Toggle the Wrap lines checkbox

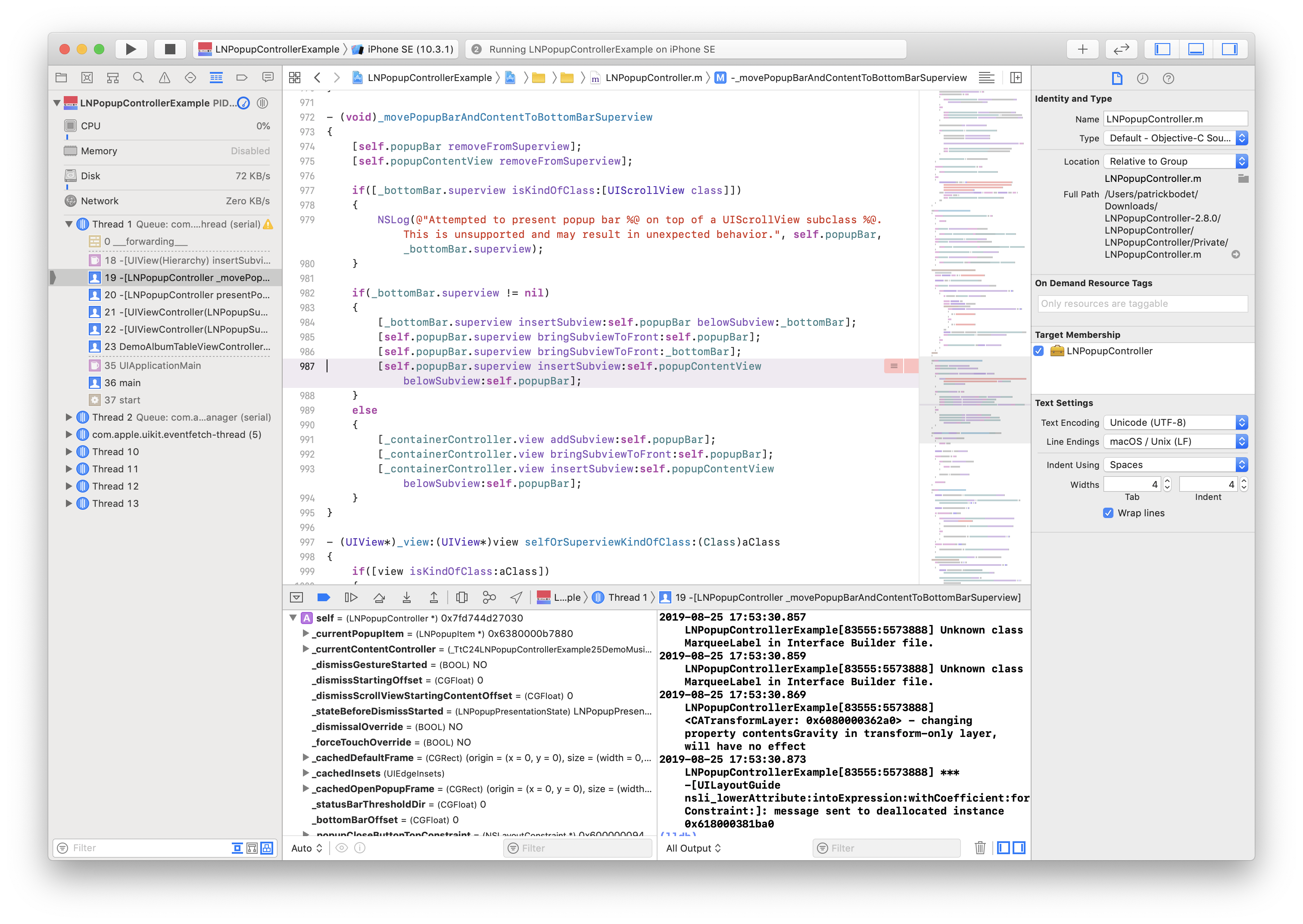tap(1108, 512)
